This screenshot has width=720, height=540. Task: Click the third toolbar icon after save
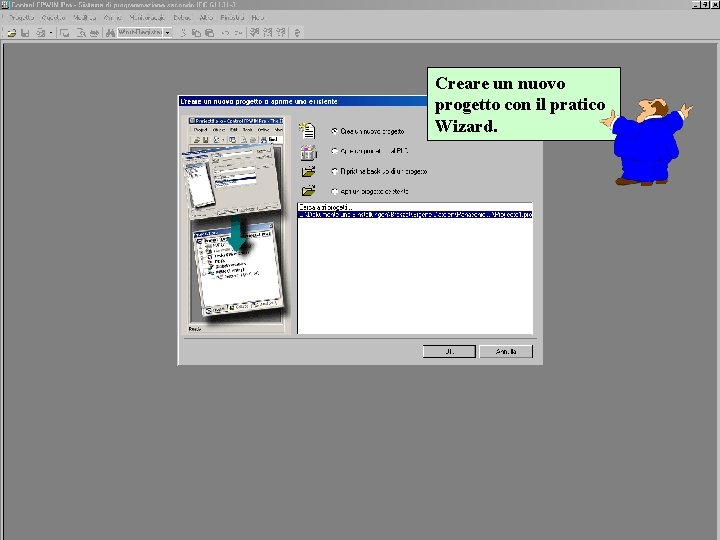coord(40,33)
